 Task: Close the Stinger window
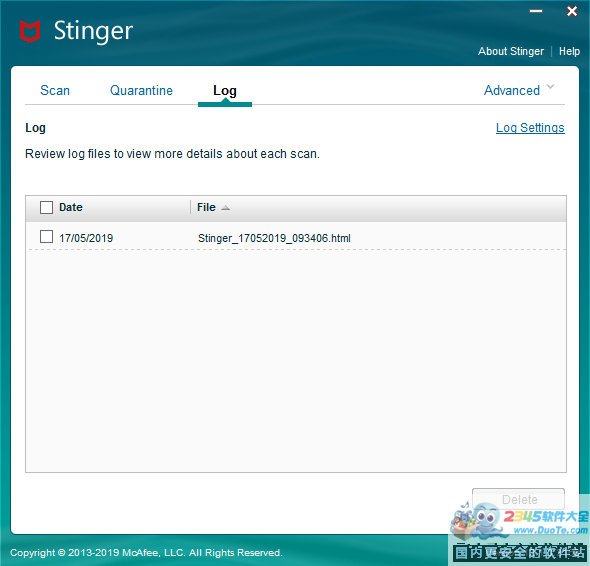click(572, 11)
